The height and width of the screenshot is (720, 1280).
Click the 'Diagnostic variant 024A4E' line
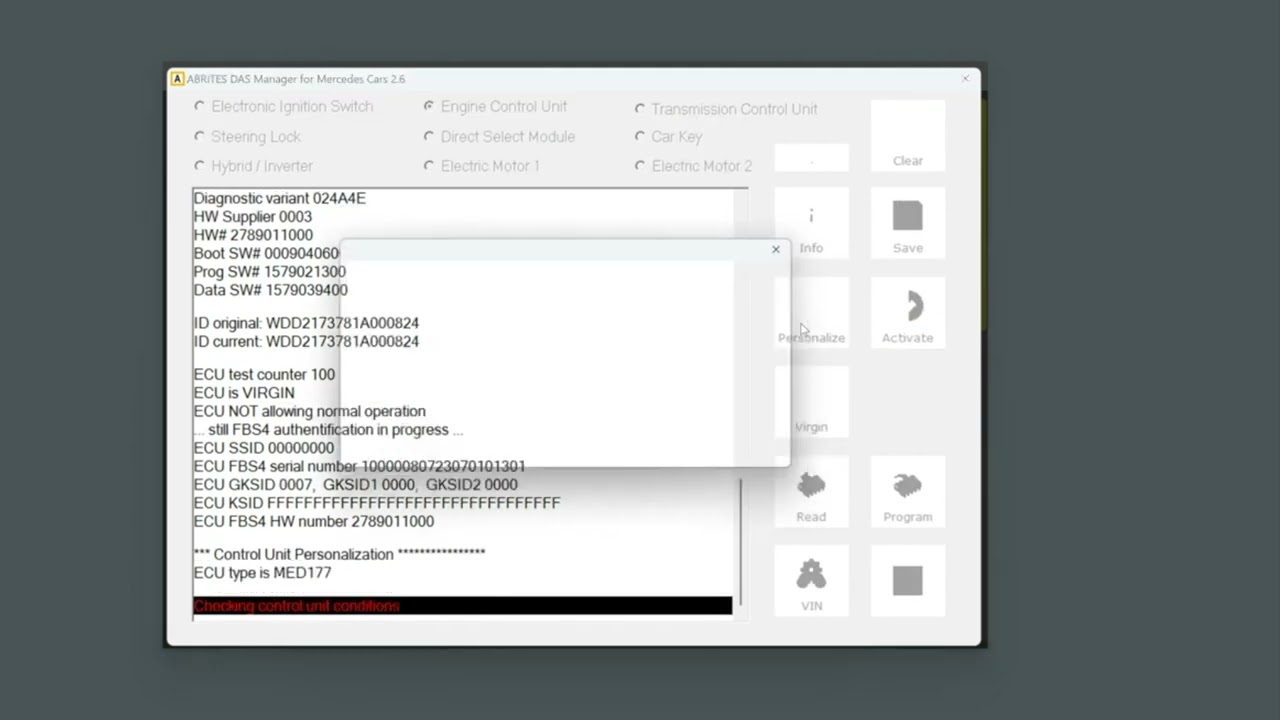[279, 198]
